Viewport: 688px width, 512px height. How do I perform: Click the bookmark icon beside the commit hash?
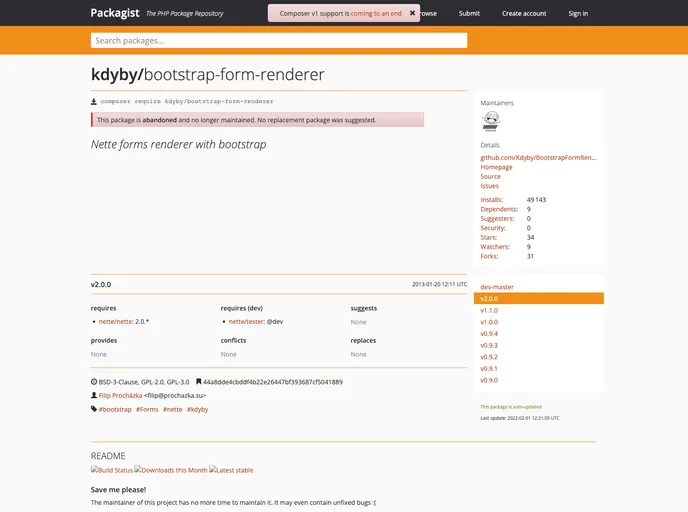click(x=198, y=382)
